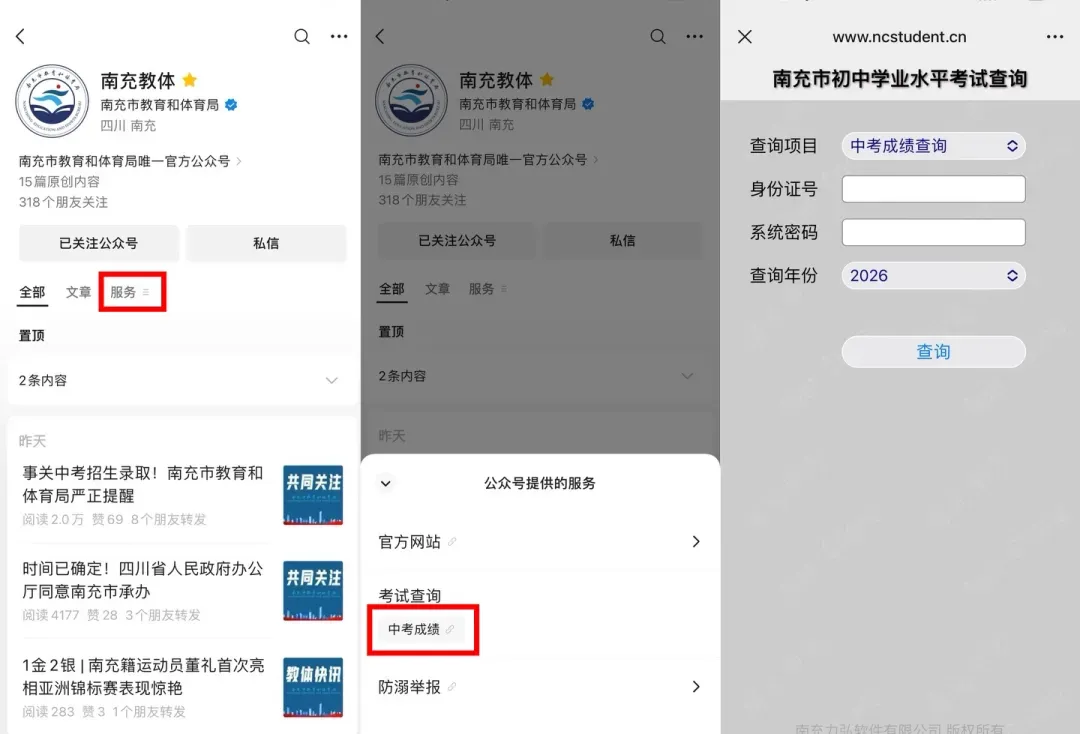
Task: Collapse the 公众号提供的服务 sheet
Action: coord(386,483)
